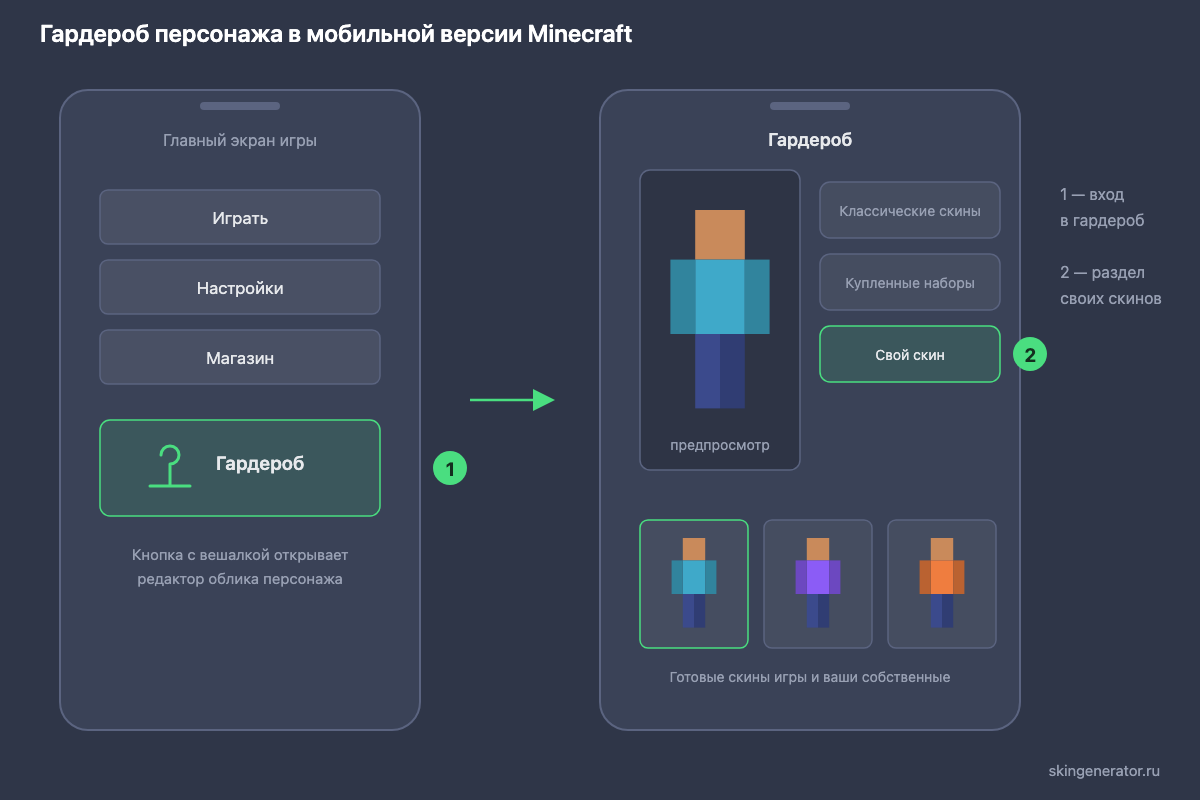
Task: Click the title Гардероб персонажа в мобильной версии Minecraft
Action: pos(336,35)
